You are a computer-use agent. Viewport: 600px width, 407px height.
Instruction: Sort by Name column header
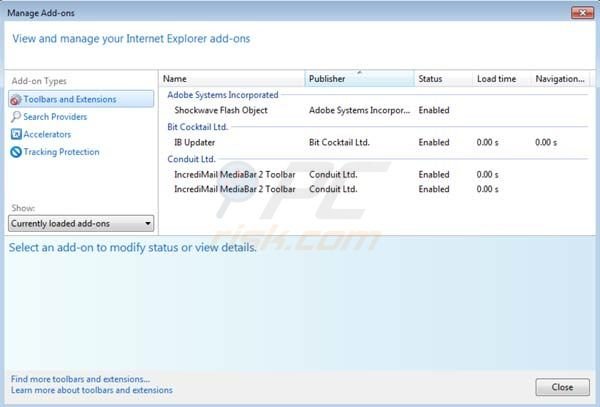click(x=232, y=79)
